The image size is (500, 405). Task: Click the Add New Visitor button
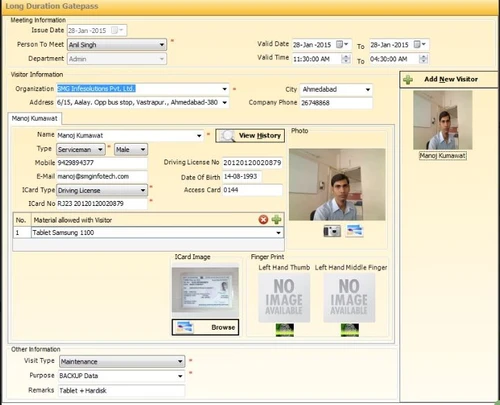point(449,79)
